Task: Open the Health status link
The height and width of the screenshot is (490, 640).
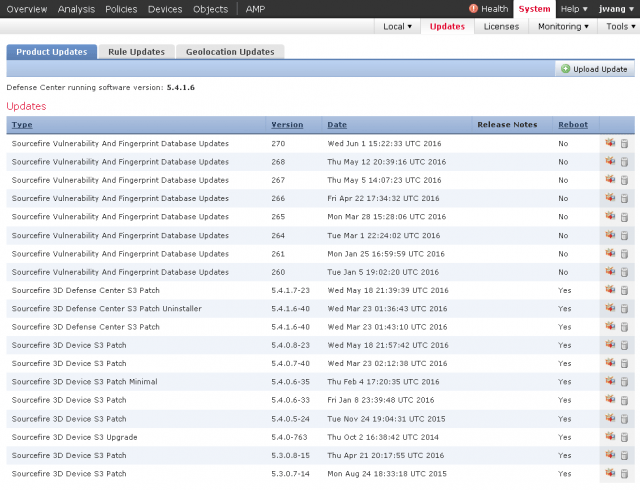Action: (x=495, y=9)
